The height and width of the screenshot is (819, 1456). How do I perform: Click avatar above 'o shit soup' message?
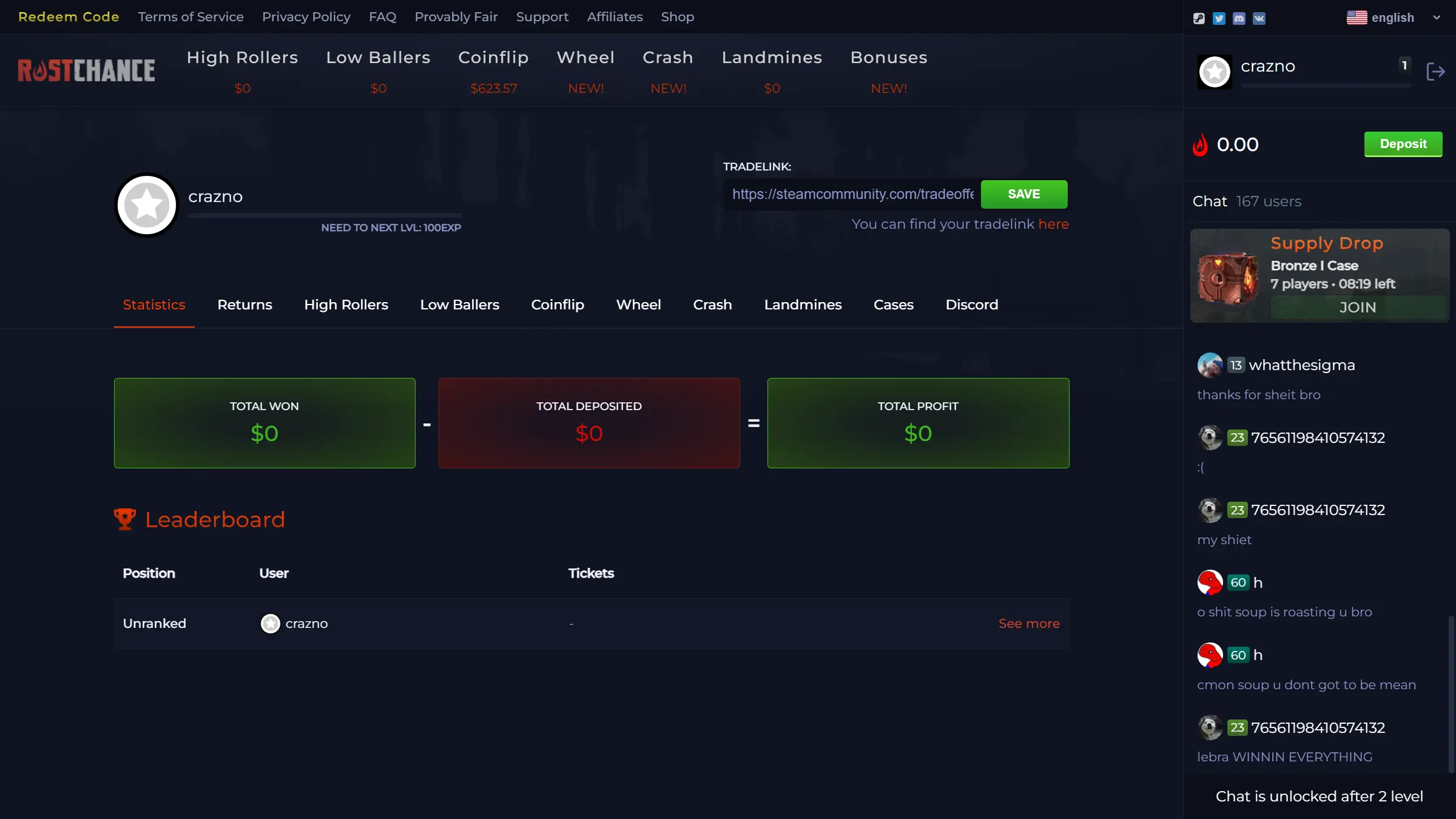coord(1210,583)
